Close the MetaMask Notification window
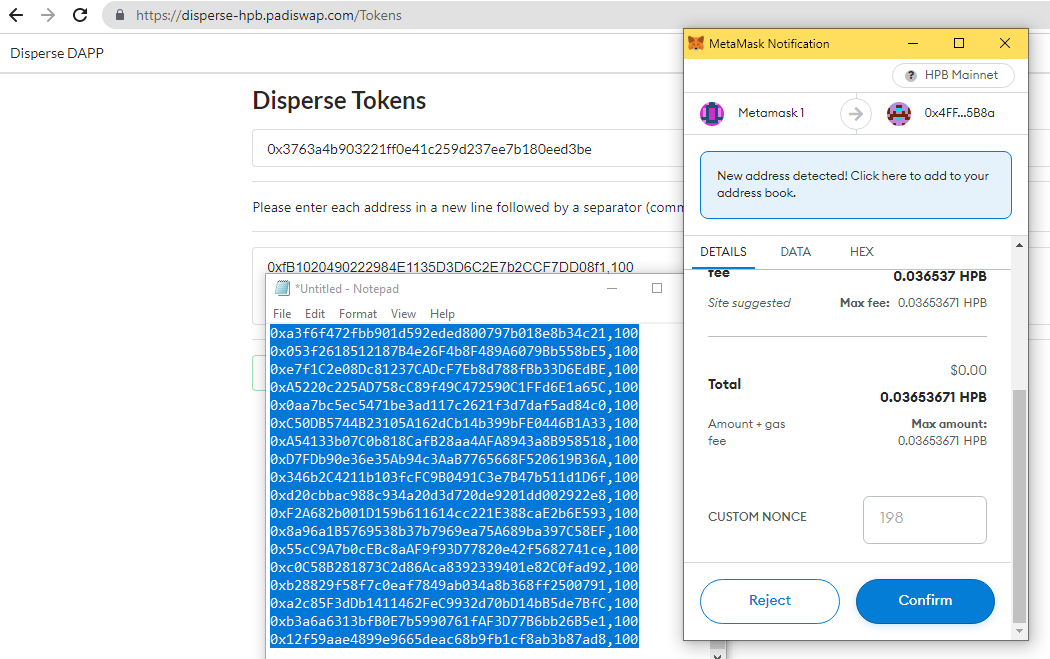The image size is (1050, 659). click(1004, 43)
